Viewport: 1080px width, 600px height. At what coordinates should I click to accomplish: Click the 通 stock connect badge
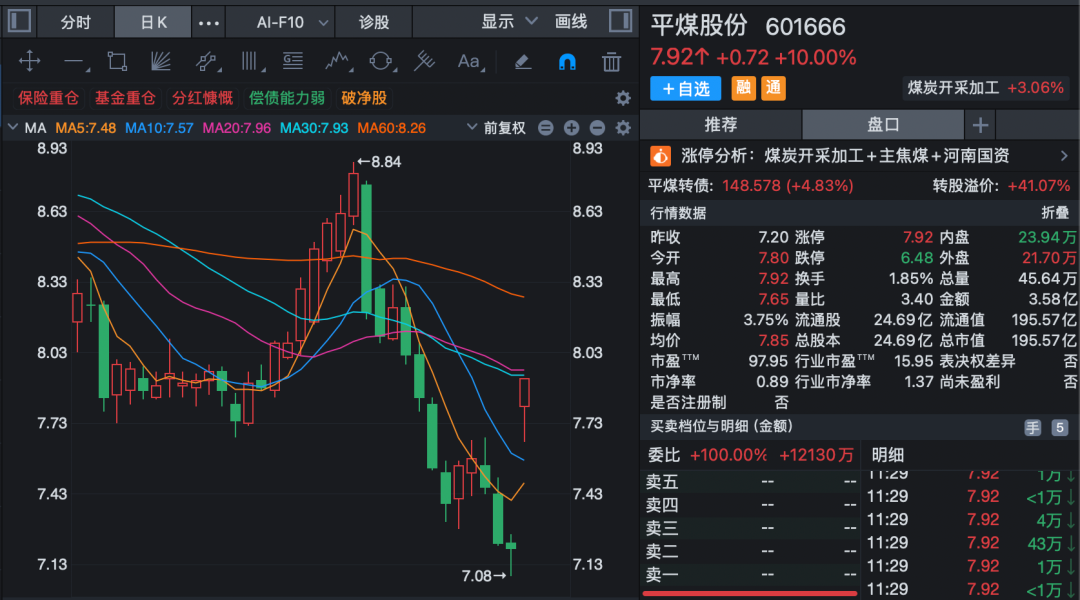click(773, 87)
